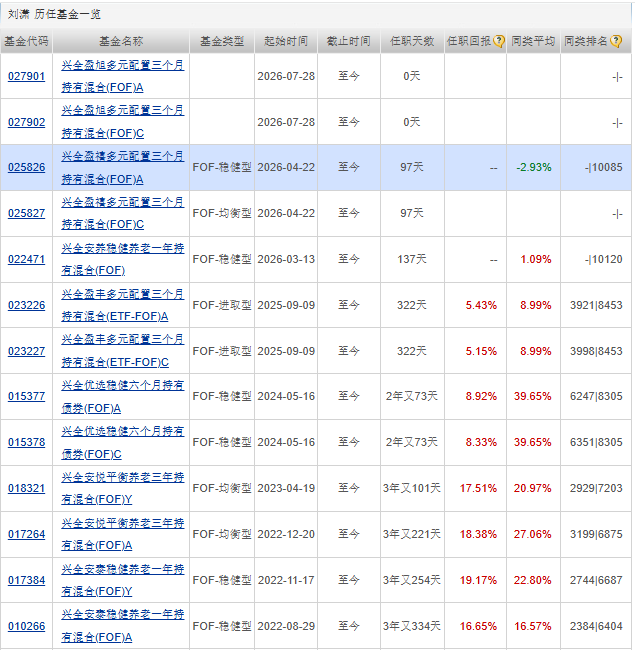The height and width of the screenshot is (650, 635).
Task: Click the 任职天数 column header
Action: point(412,41)
